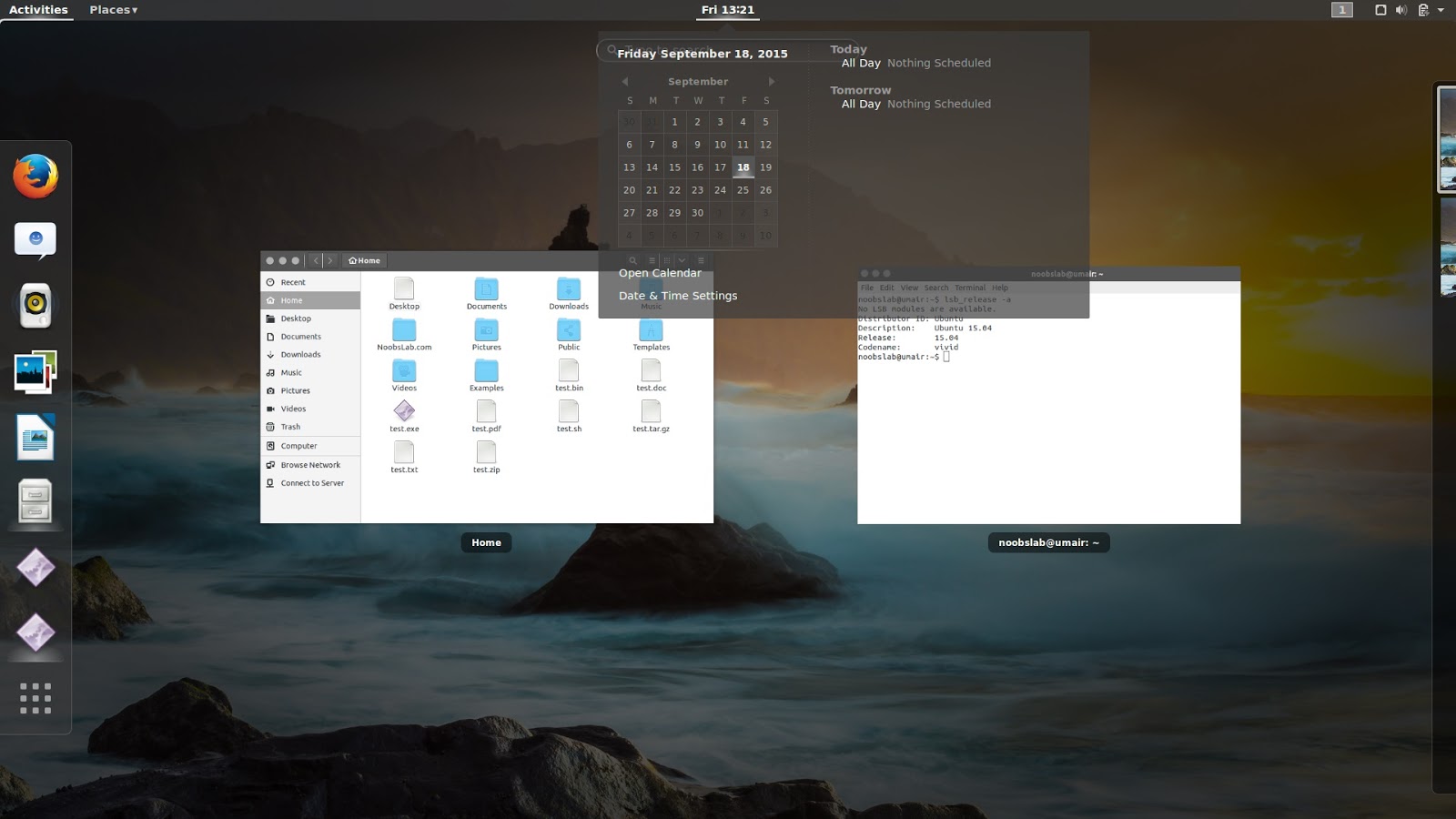The height and width of the screenshot is (819, 1456).
Task: Open Firefox from the dock
Action: (35, 177)
